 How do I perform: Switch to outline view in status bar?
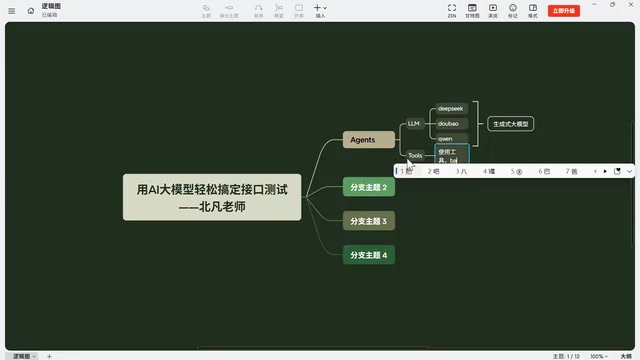(626, 356)
